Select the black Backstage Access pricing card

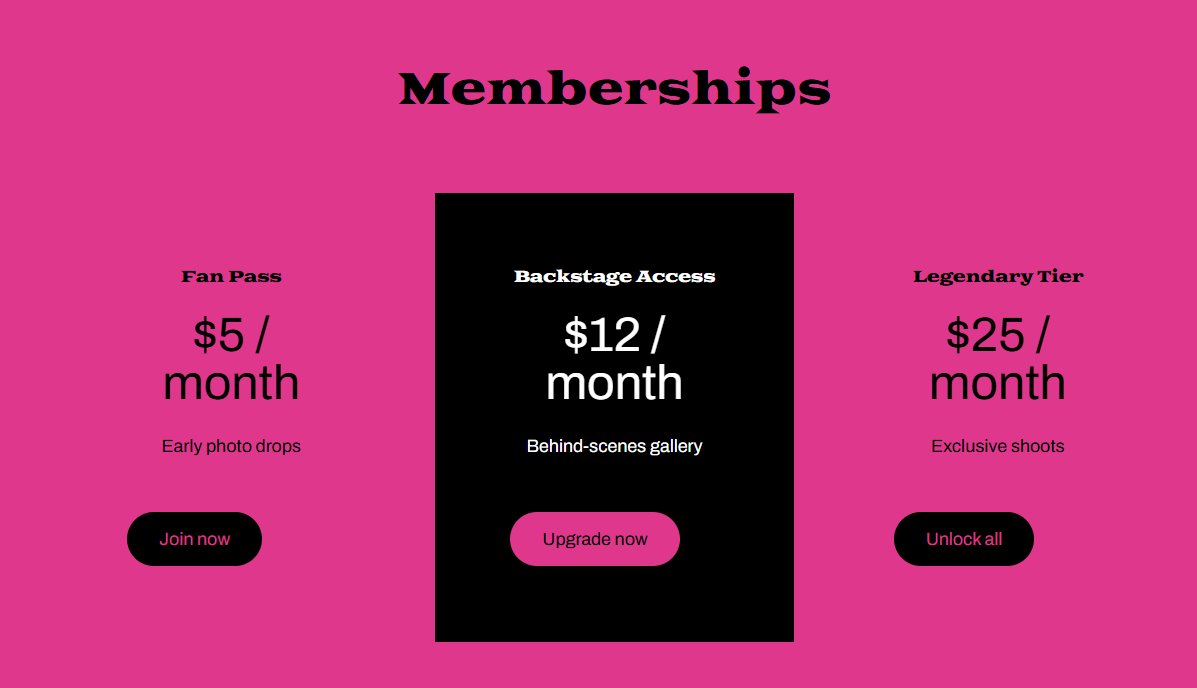point(615,418)
